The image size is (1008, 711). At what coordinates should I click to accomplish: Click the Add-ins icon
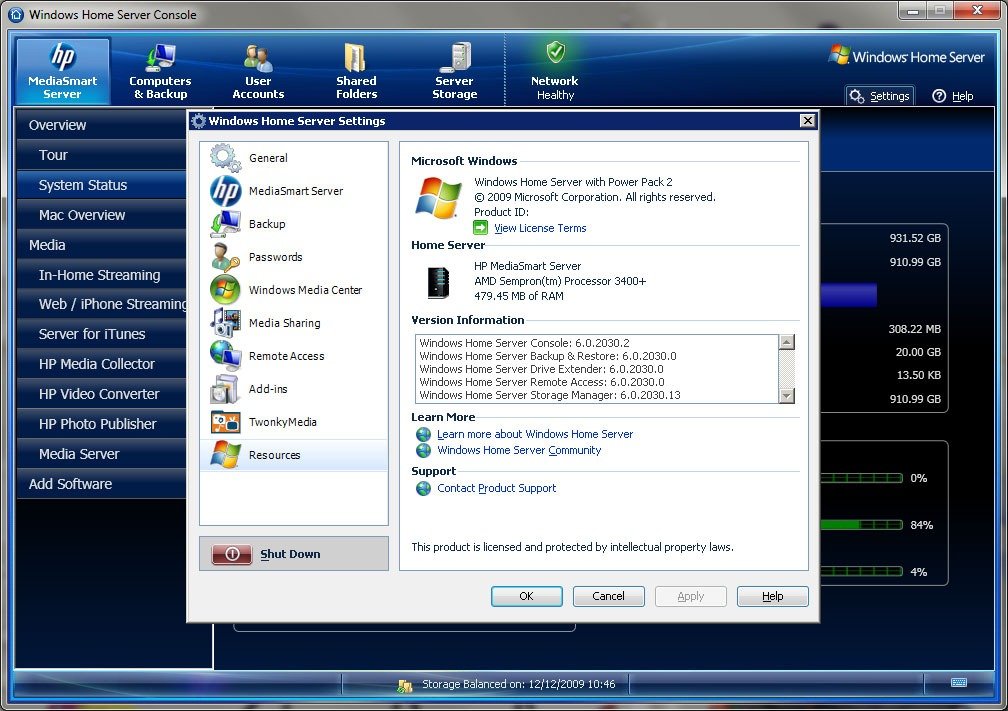tap(225, 389)
